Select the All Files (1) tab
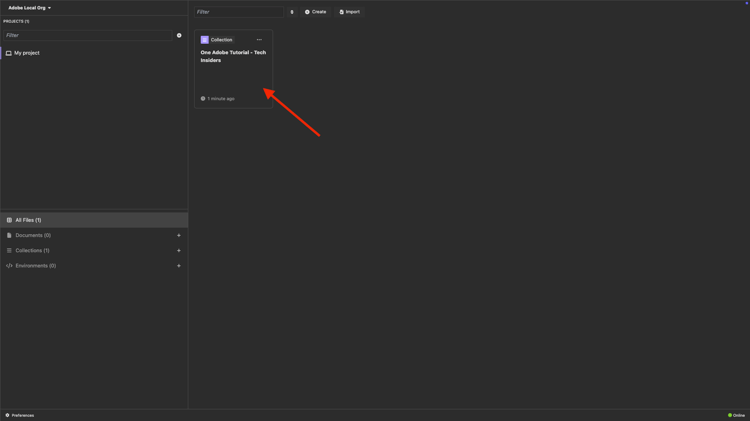This screenshot has width=750, height=421. tap(94, 220)
